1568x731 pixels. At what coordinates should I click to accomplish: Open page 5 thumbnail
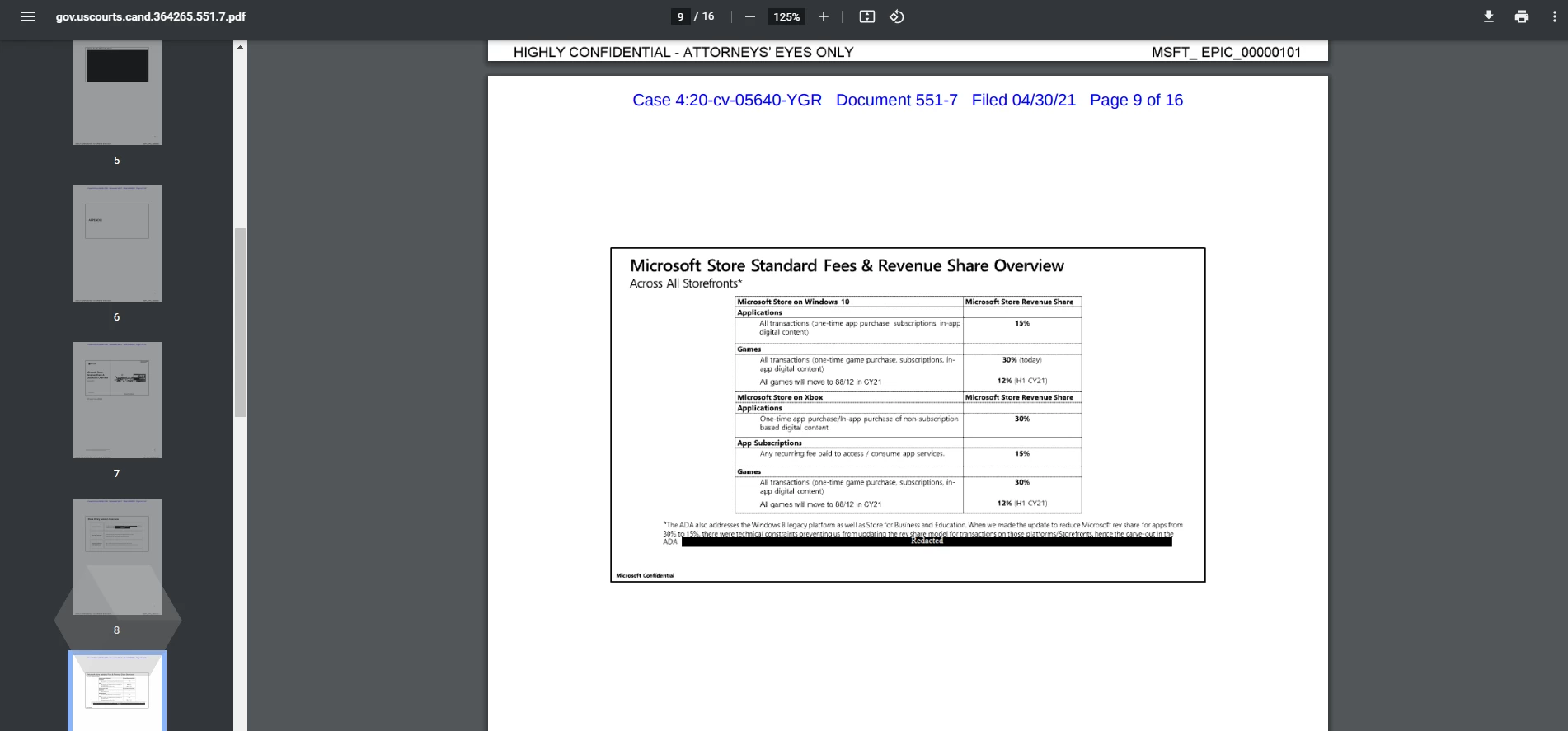pos(117,92)
